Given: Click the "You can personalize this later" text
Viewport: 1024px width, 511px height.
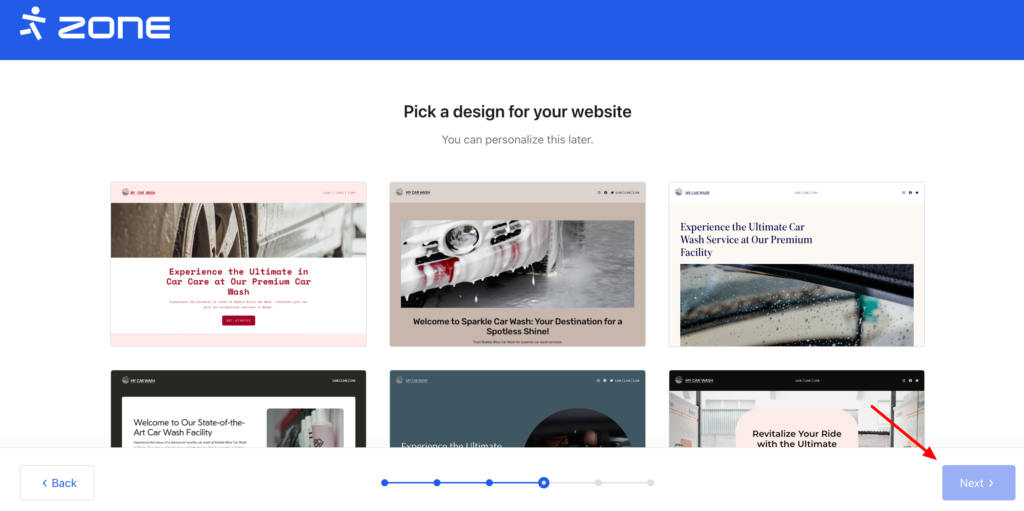Looking at the screenshot, I should pyautogui.click(x=517, y=140).
